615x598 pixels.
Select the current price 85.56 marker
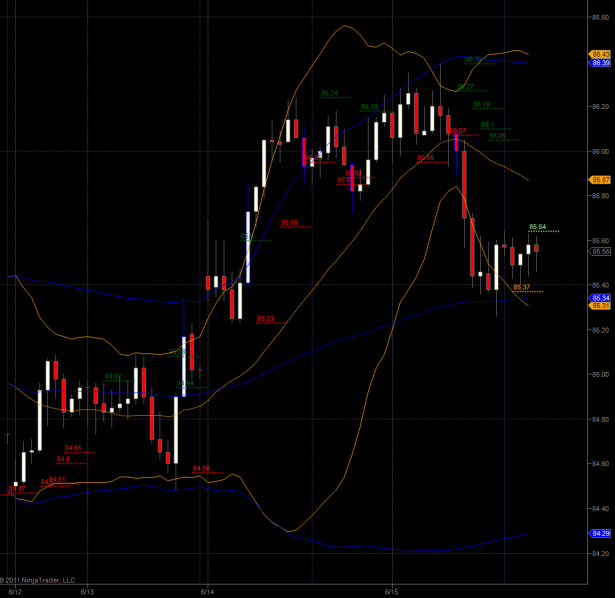600,251
